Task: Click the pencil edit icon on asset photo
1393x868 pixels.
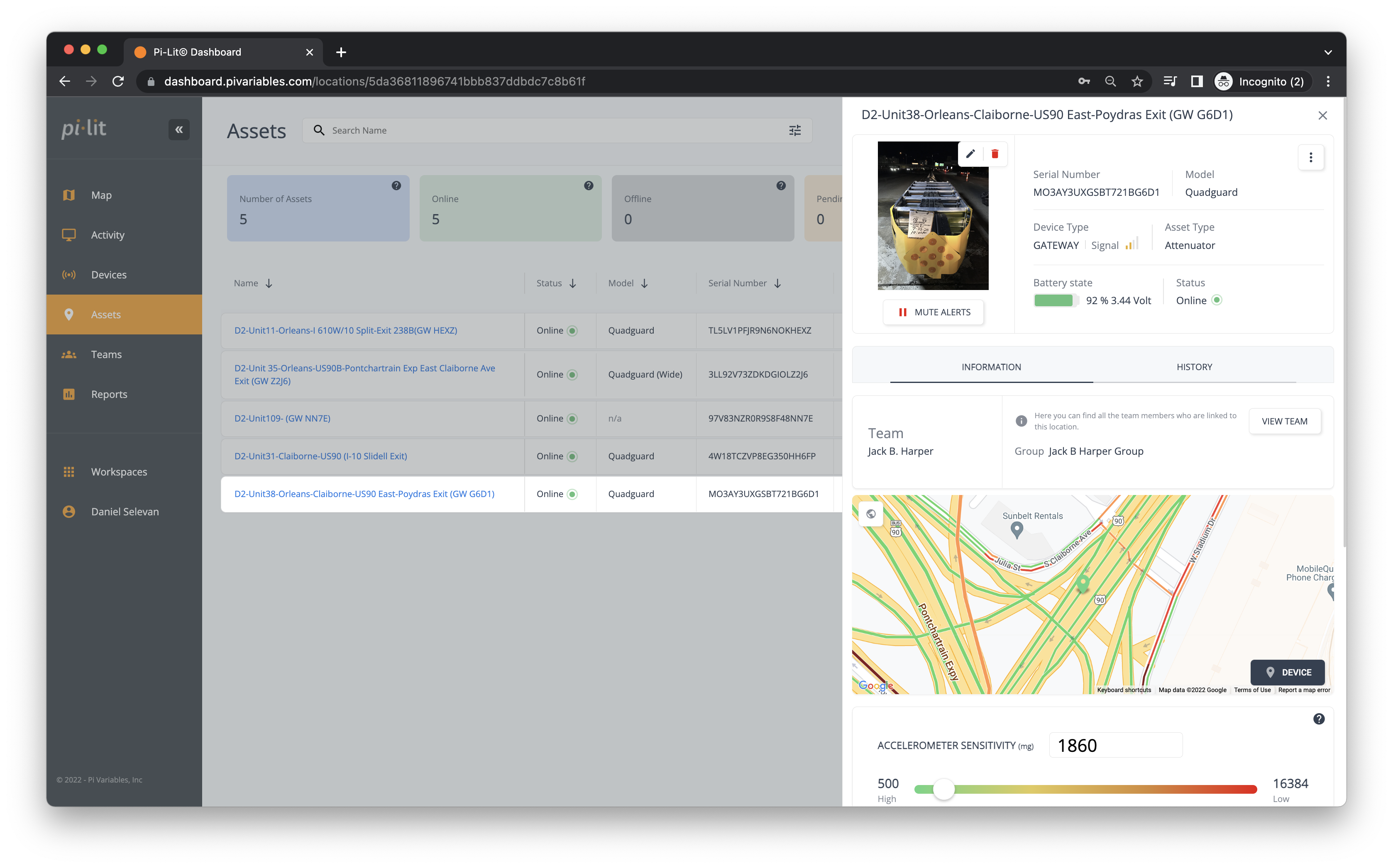Action: pyautogui.click(x=970, y=154)
